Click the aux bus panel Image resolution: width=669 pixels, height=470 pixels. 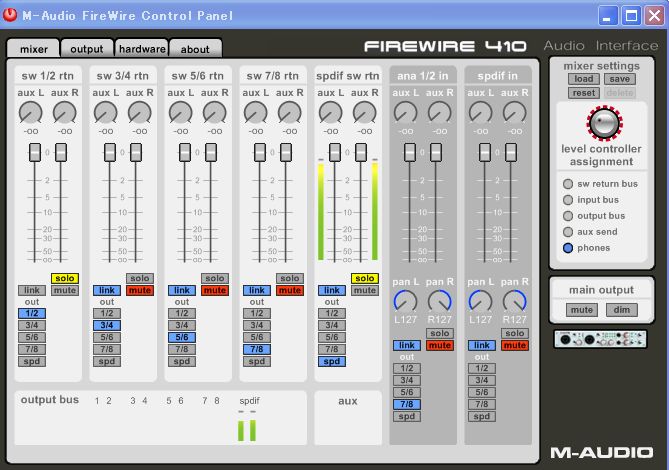pyautogui.click(x=348, y=418)
